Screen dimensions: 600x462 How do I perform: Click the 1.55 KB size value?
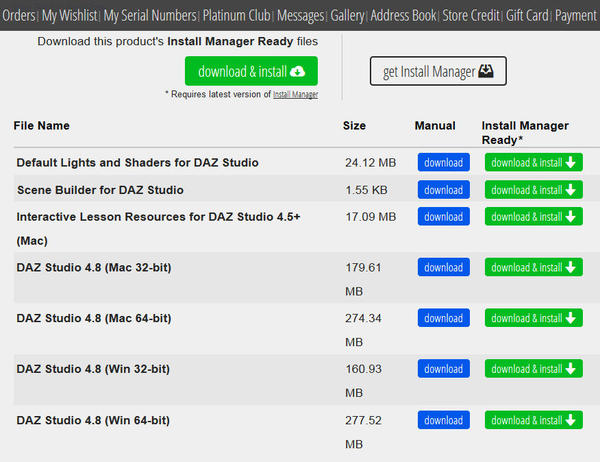pyautogui.click(x=366, y=190)
